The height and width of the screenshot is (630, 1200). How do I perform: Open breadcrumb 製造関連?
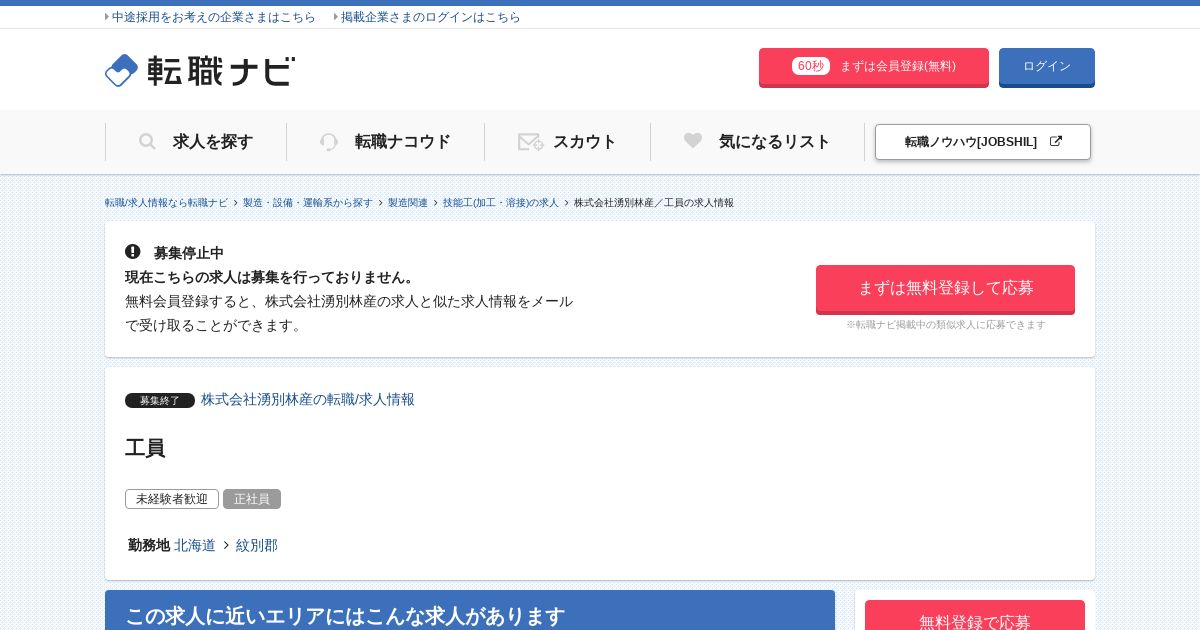(408, 203)
